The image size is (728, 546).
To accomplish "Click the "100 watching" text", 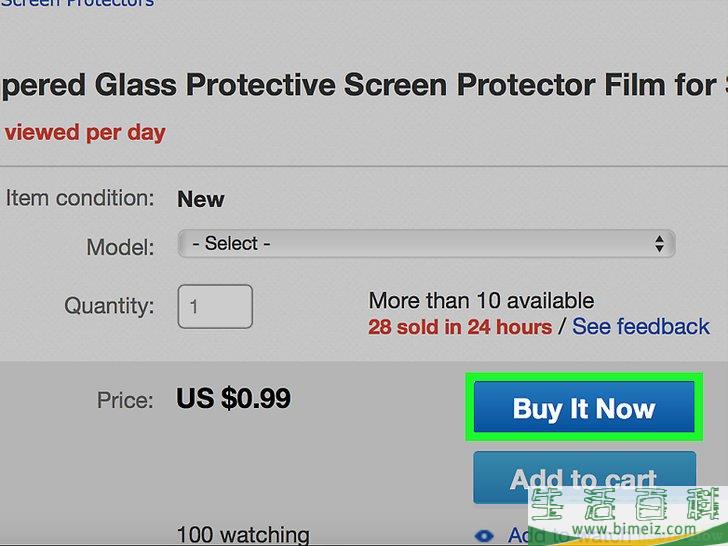I will click(x=243, y=535).
